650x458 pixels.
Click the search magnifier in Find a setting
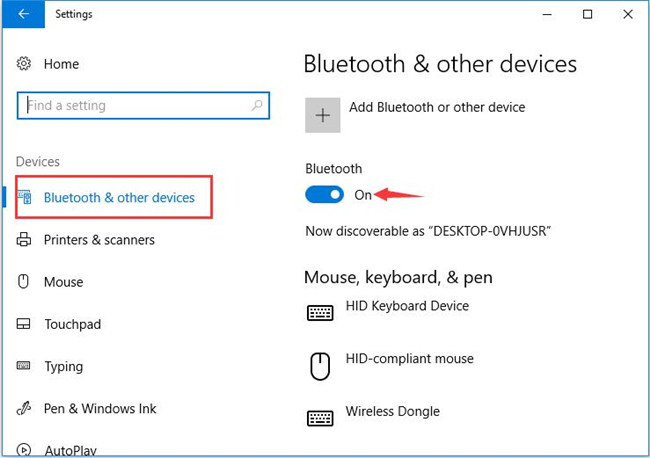[x=257, y=105]
